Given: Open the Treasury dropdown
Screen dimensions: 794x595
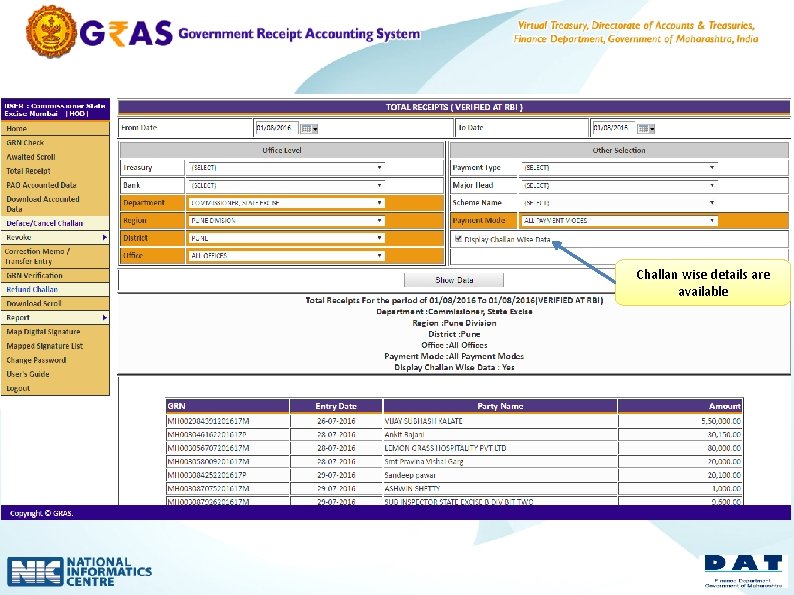Looking at the screenshot, I should pos(286,168).
